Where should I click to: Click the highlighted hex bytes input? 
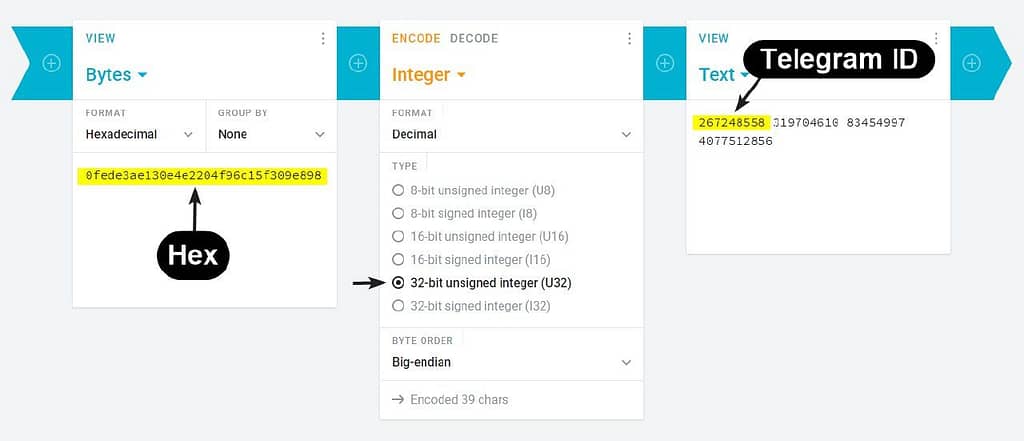[x=202, y=176]
